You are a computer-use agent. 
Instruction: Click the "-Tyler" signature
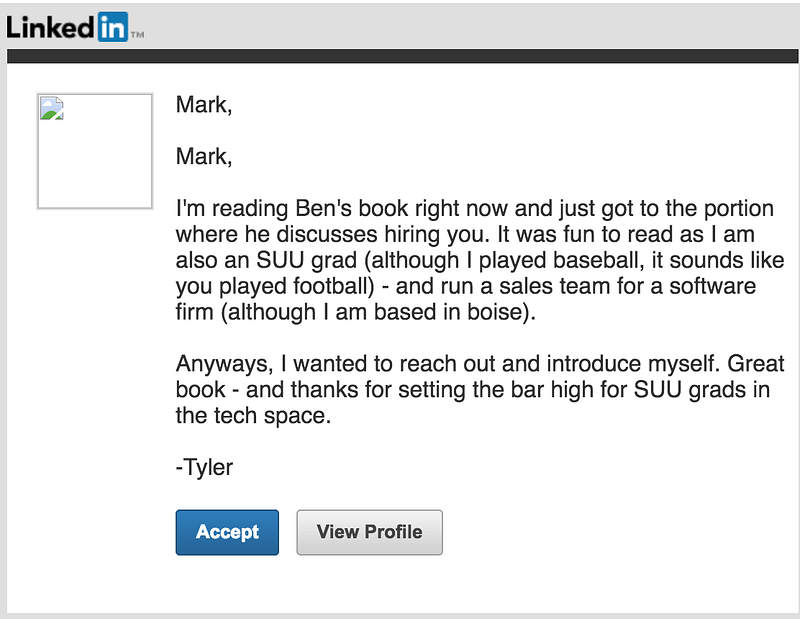click(204, 467)
